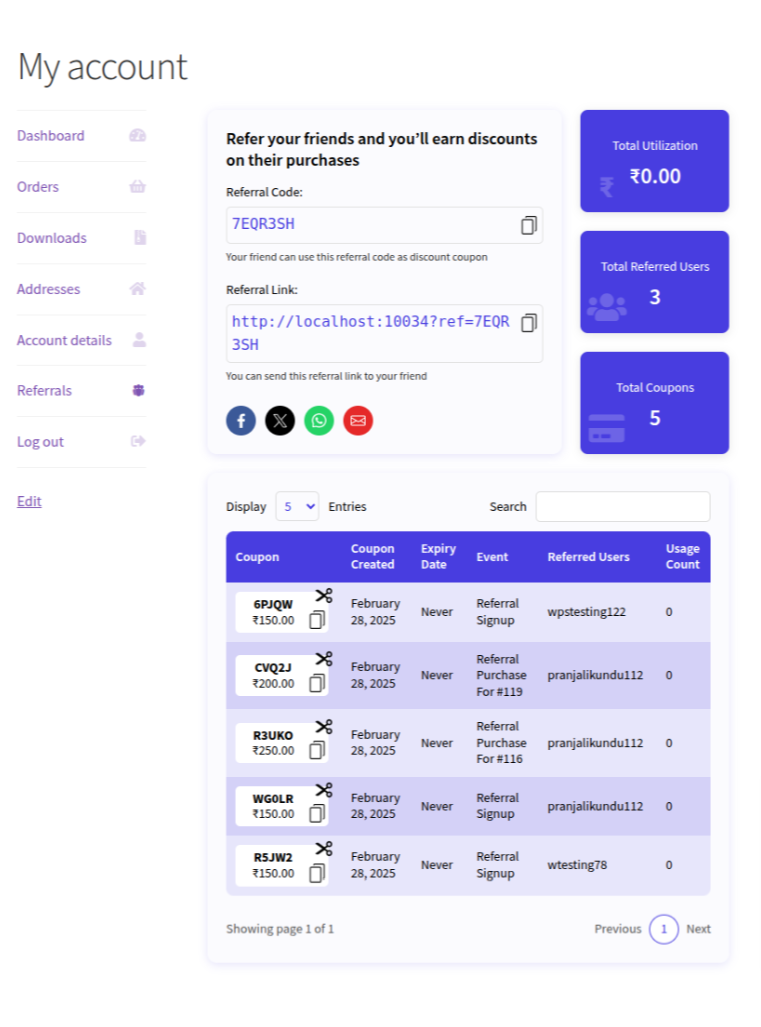Viewport: 761px width, 1027px height.
Task: Share referral link via WhatsApp
Action: pyautogui.click(x=319, y=420)
